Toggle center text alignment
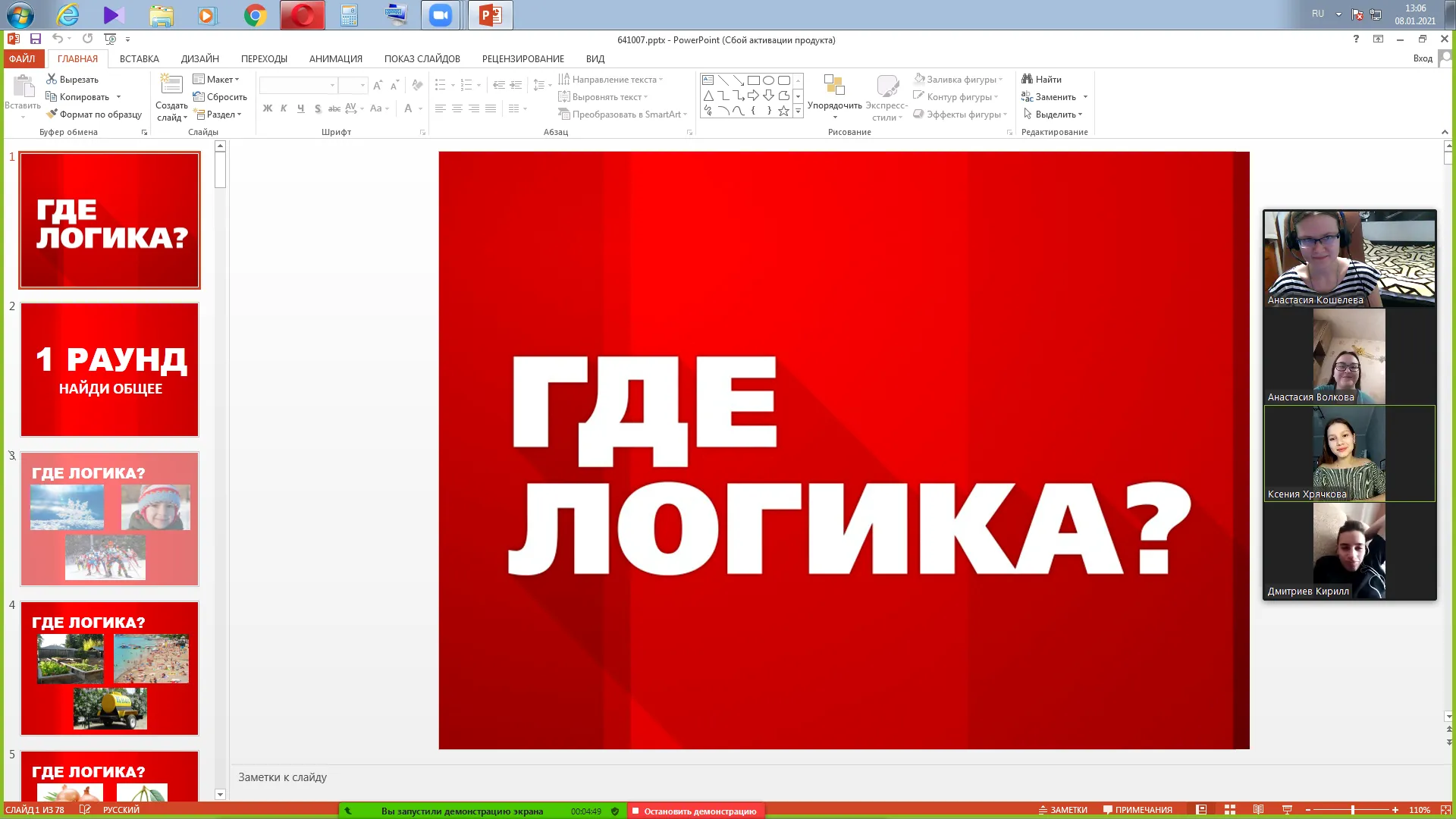 (457, 108)
